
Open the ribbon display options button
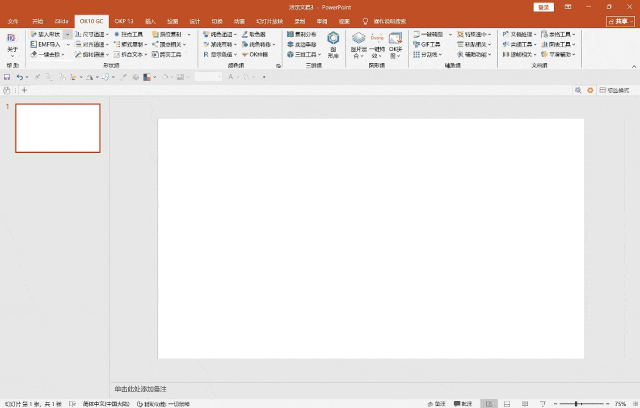[568, 7]
